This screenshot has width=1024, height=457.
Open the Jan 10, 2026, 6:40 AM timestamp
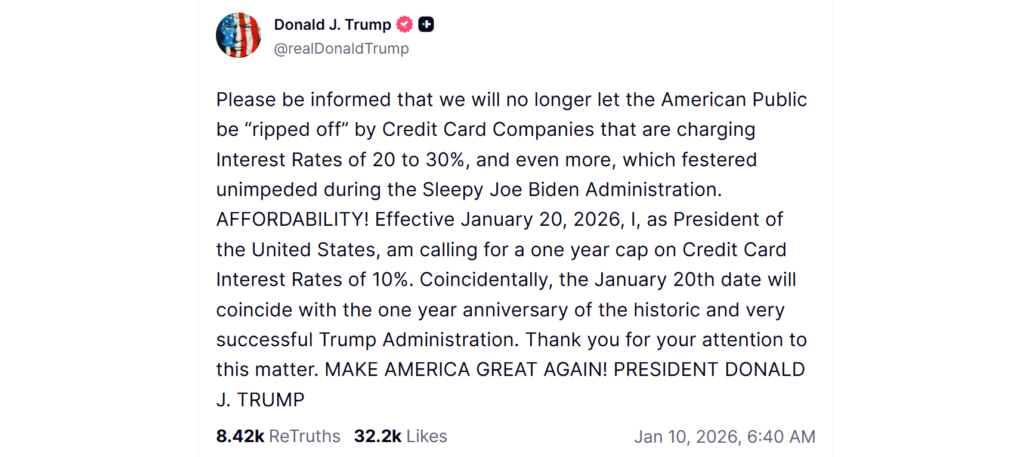[724, 436]
